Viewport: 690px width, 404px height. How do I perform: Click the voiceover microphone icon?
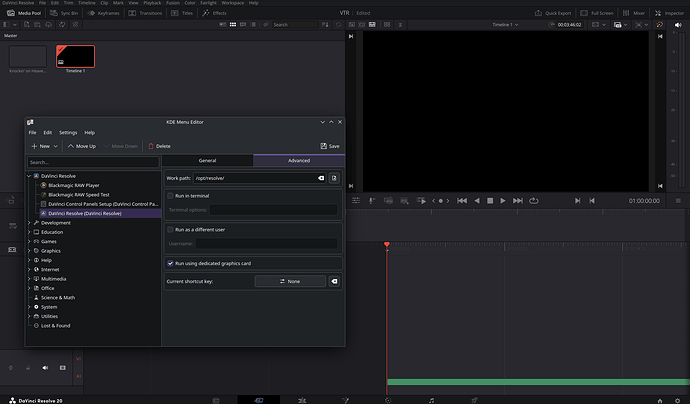[372, 201]
